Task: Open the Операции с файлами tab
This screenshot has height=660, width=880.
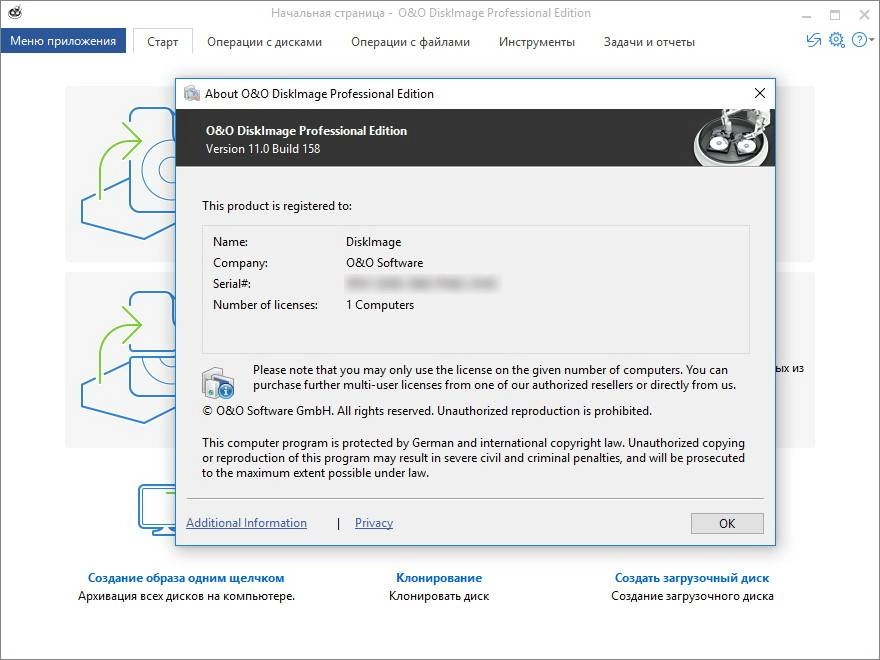Action: point(410,42)
